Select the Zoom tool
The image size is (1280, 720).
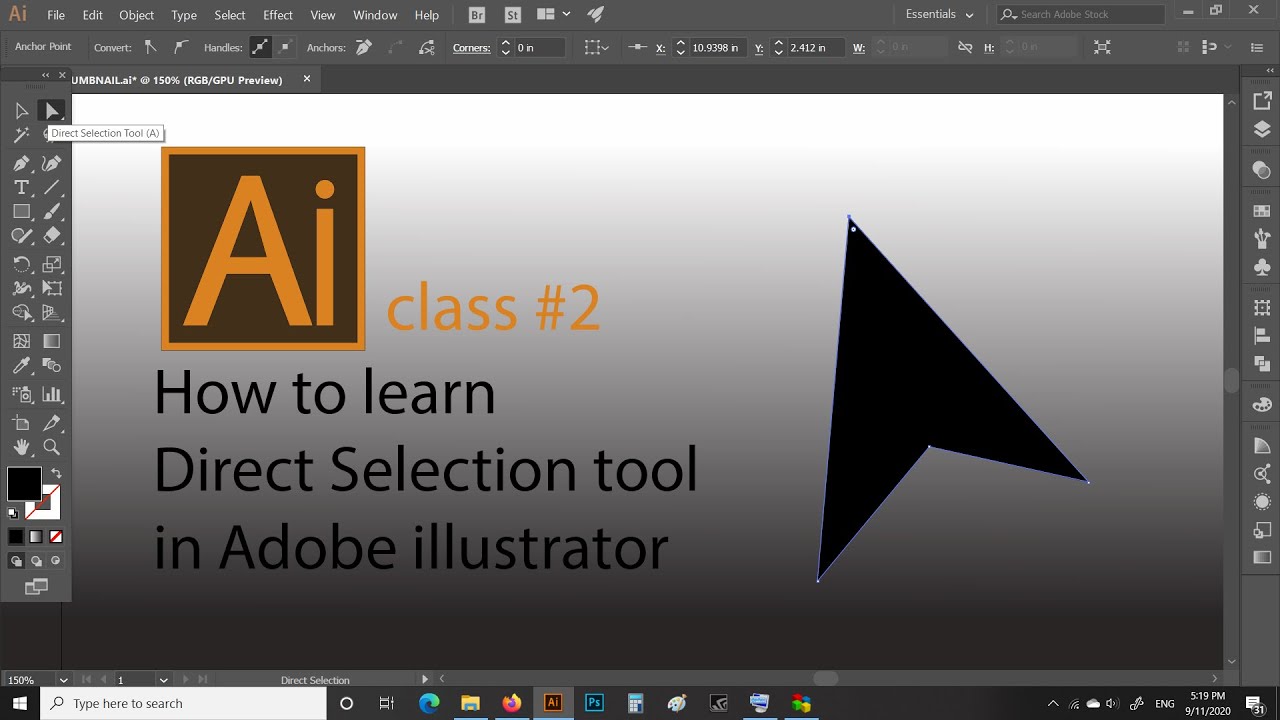coord(52,447)
